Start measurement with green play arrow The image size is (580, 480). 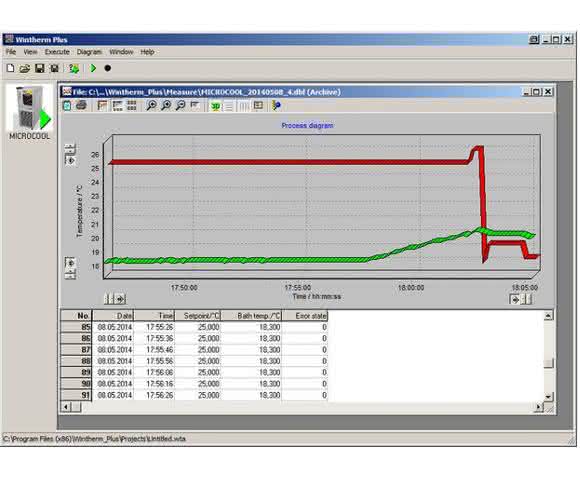[x=93, y=68]
